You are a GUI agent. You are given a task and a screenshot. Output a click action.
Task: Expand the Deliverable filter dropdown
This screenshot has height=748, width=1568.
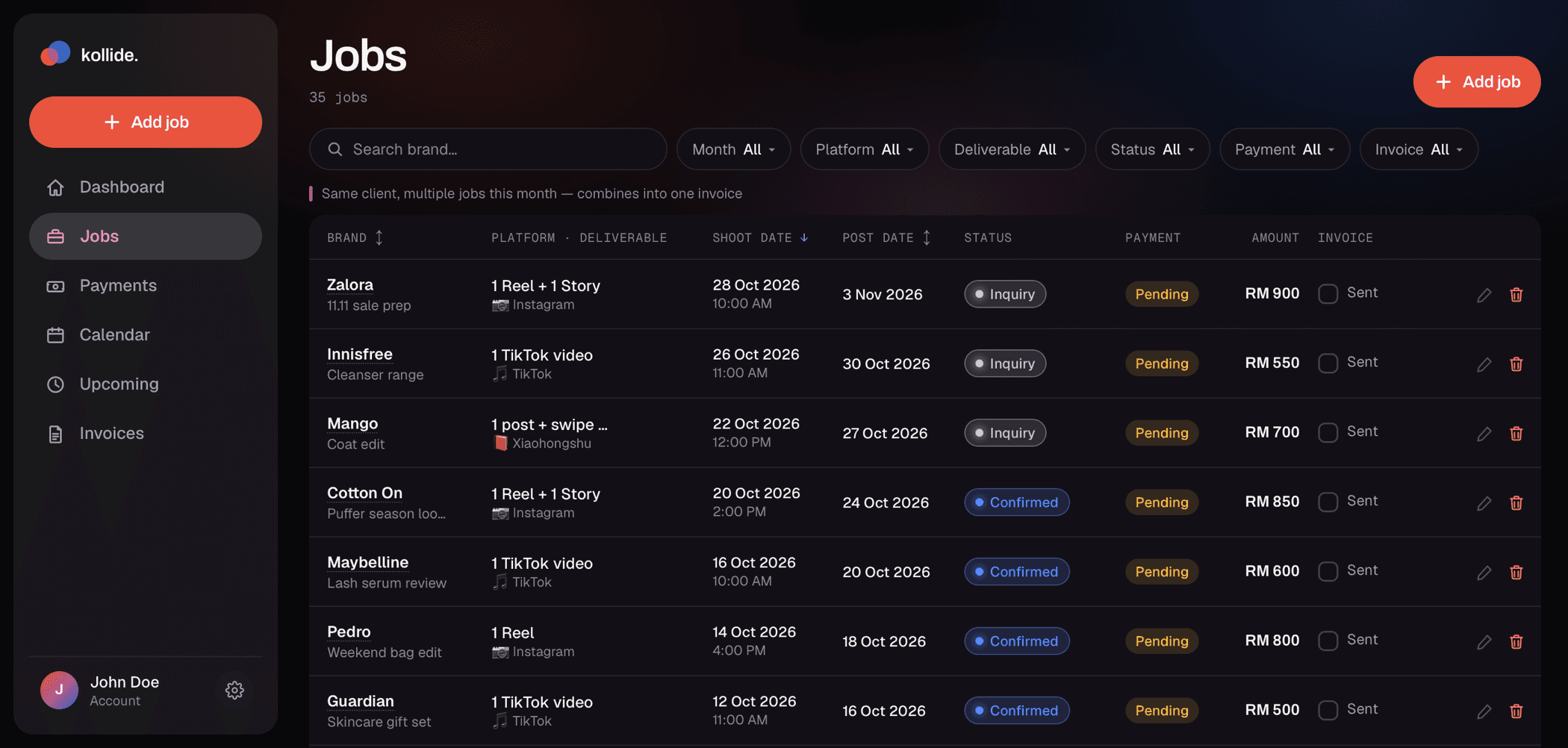tap(1012, 149)
